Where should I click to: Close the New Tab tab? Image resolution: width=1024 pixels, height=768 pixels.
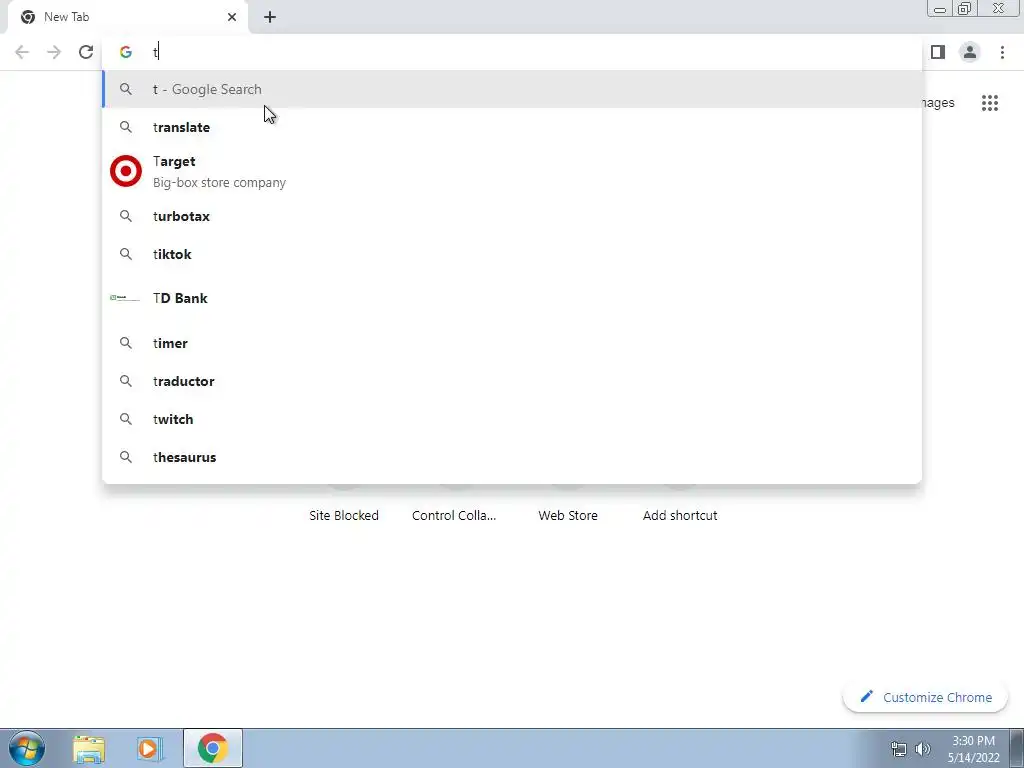[232, 17]
